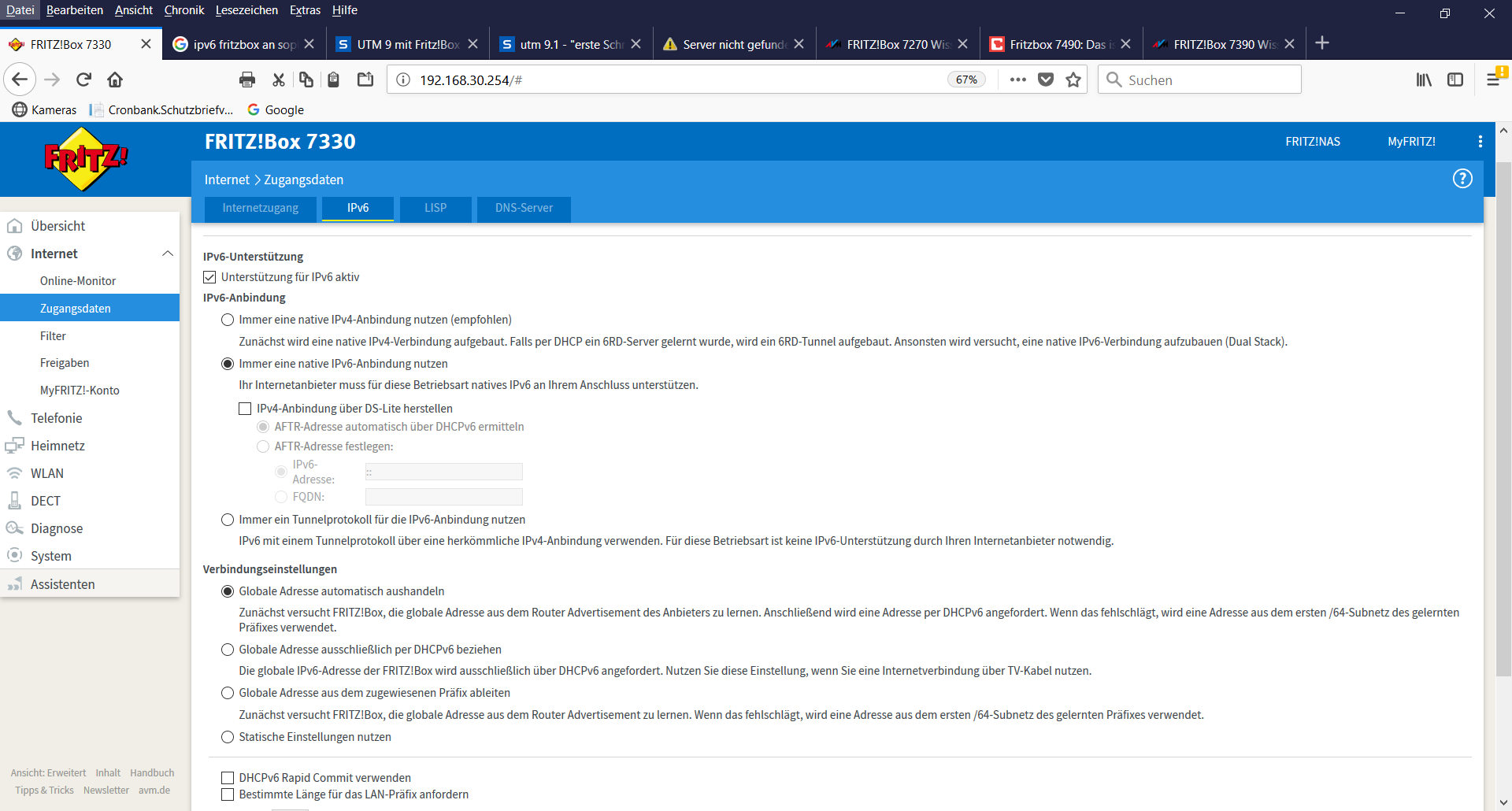Open MyFRITZ! link in header
Viewport: 1512px width, 811px height.
click(1411, 142)
